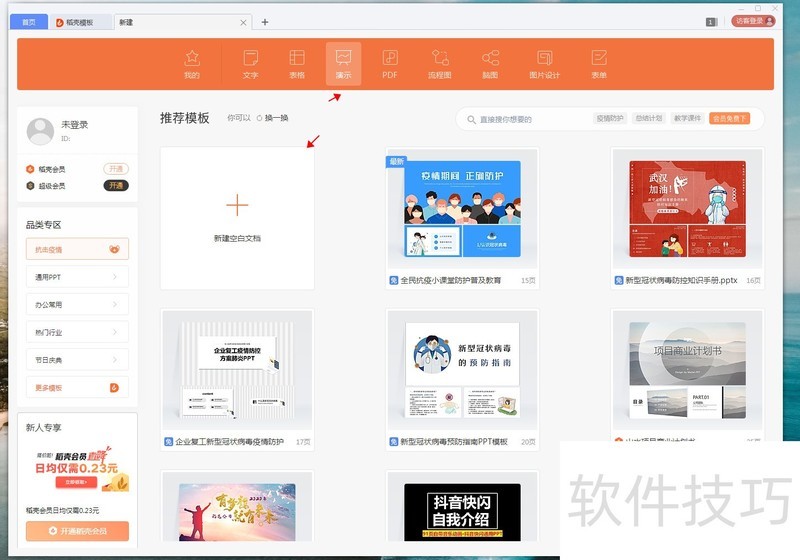Click the 超级会员 dark badge icon
Screen dimensions: 800x560
(30, 186)
